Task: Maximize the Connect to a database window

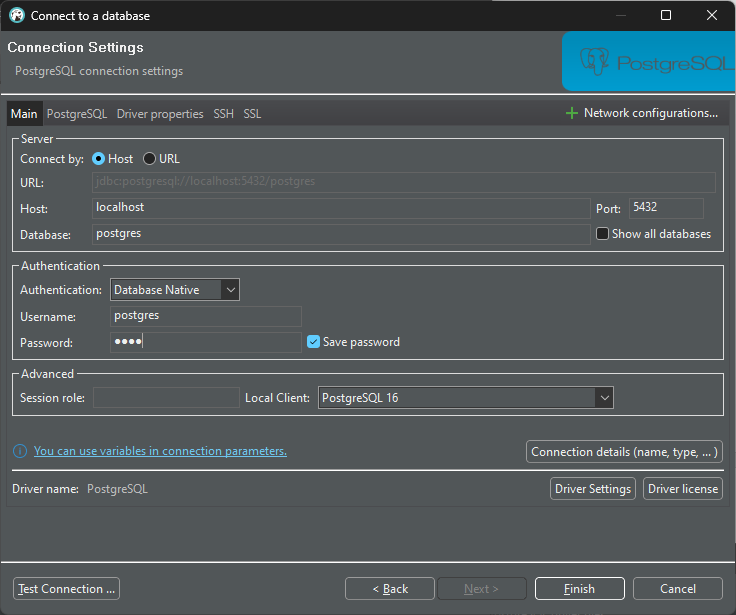Action: point(666,15)
